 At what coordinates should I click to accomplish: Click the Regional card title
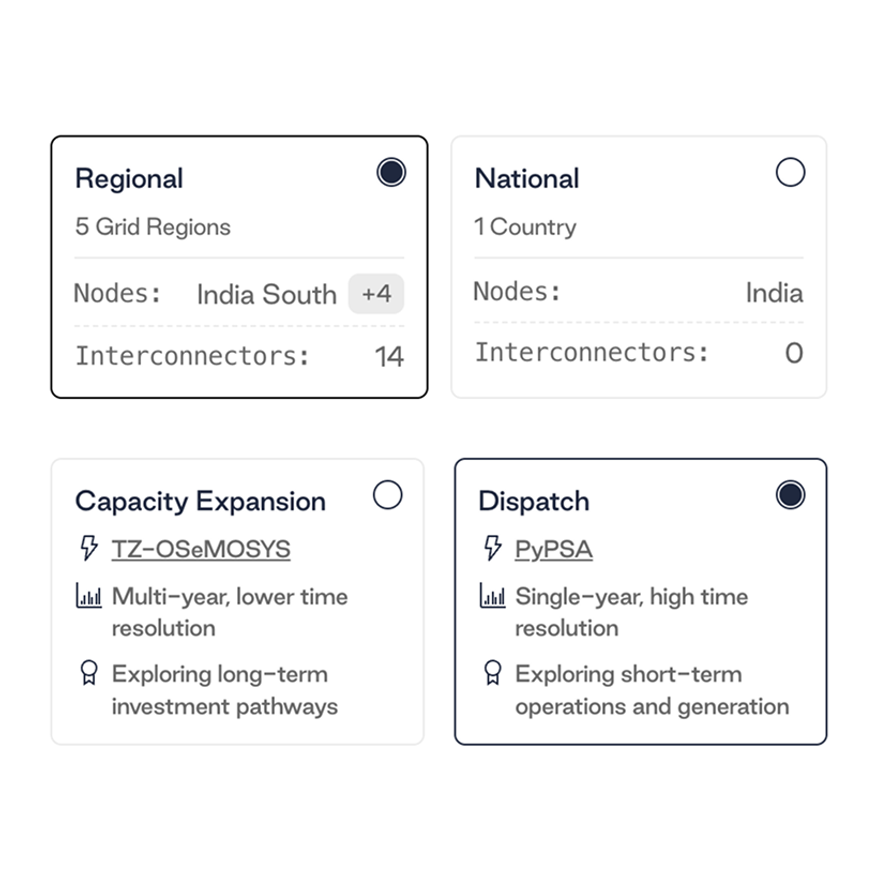pos(129,179)
